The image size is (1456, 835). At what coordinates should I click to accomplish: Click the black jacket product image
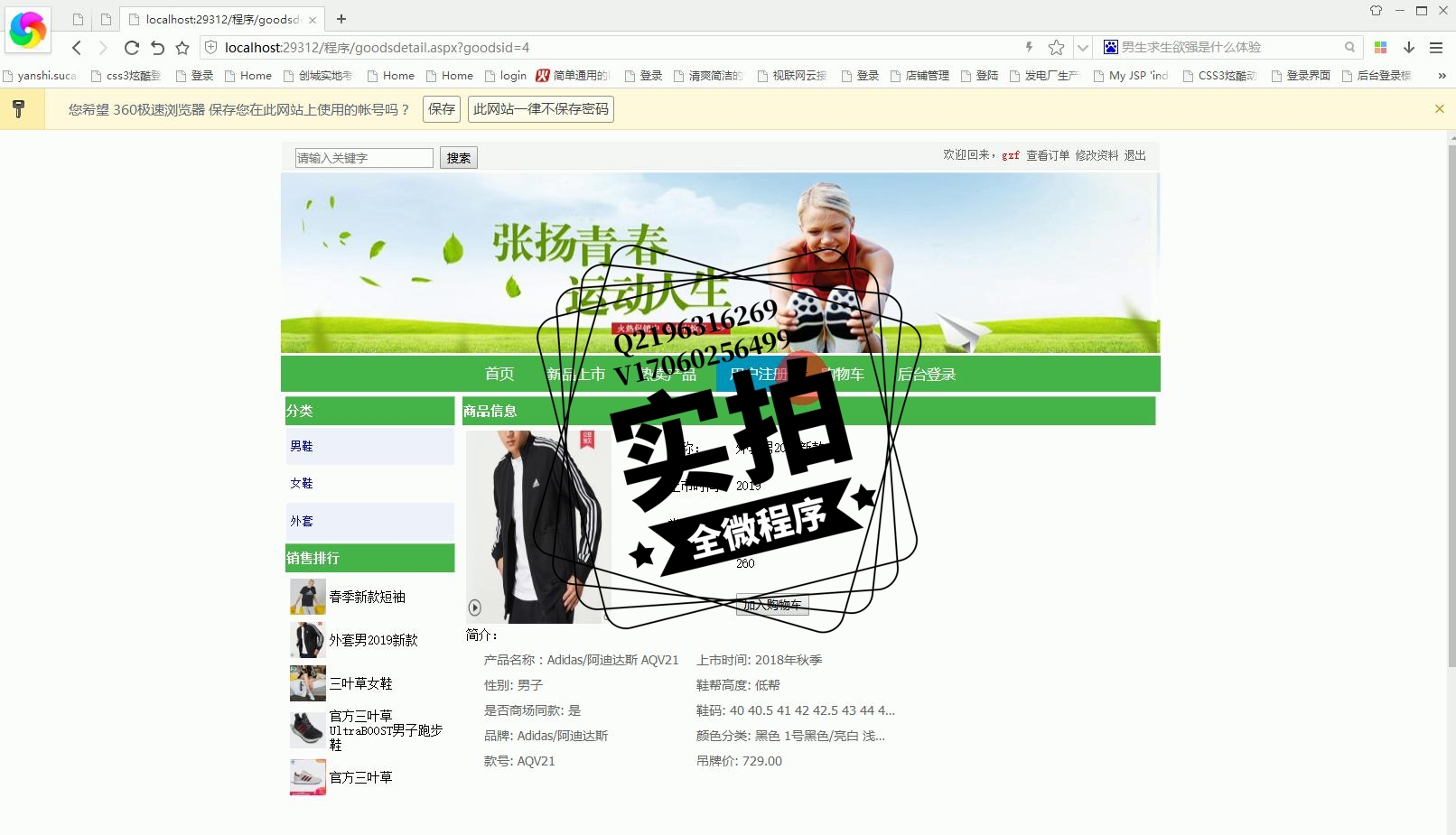[x=538, y=526]
